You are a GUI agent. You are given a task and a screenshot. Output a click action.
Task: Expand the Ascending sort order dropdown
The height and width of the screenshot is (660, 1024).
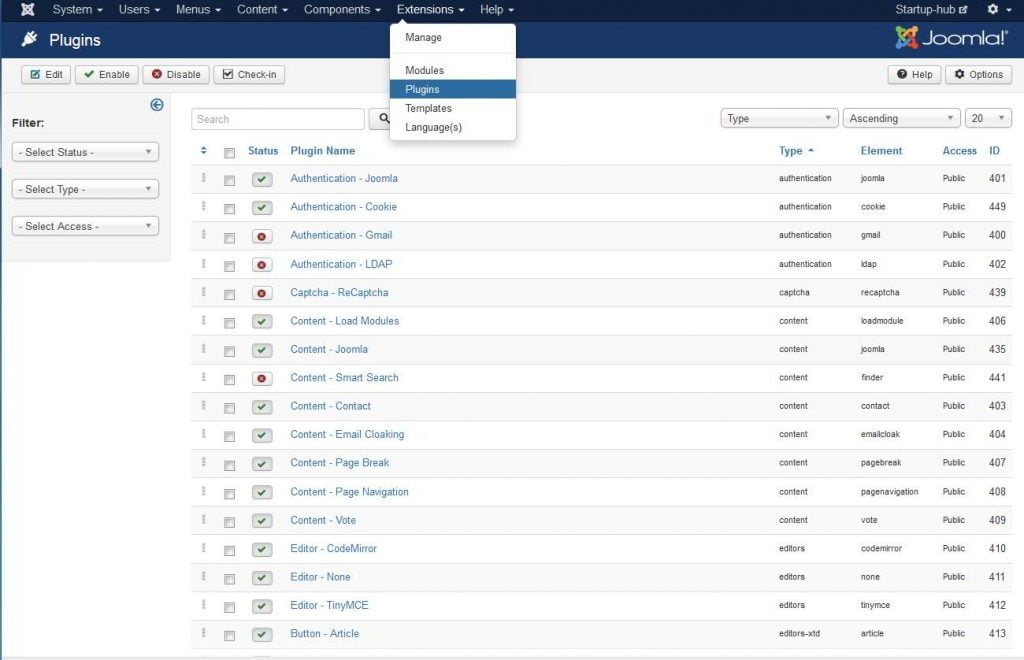point(901,118)
